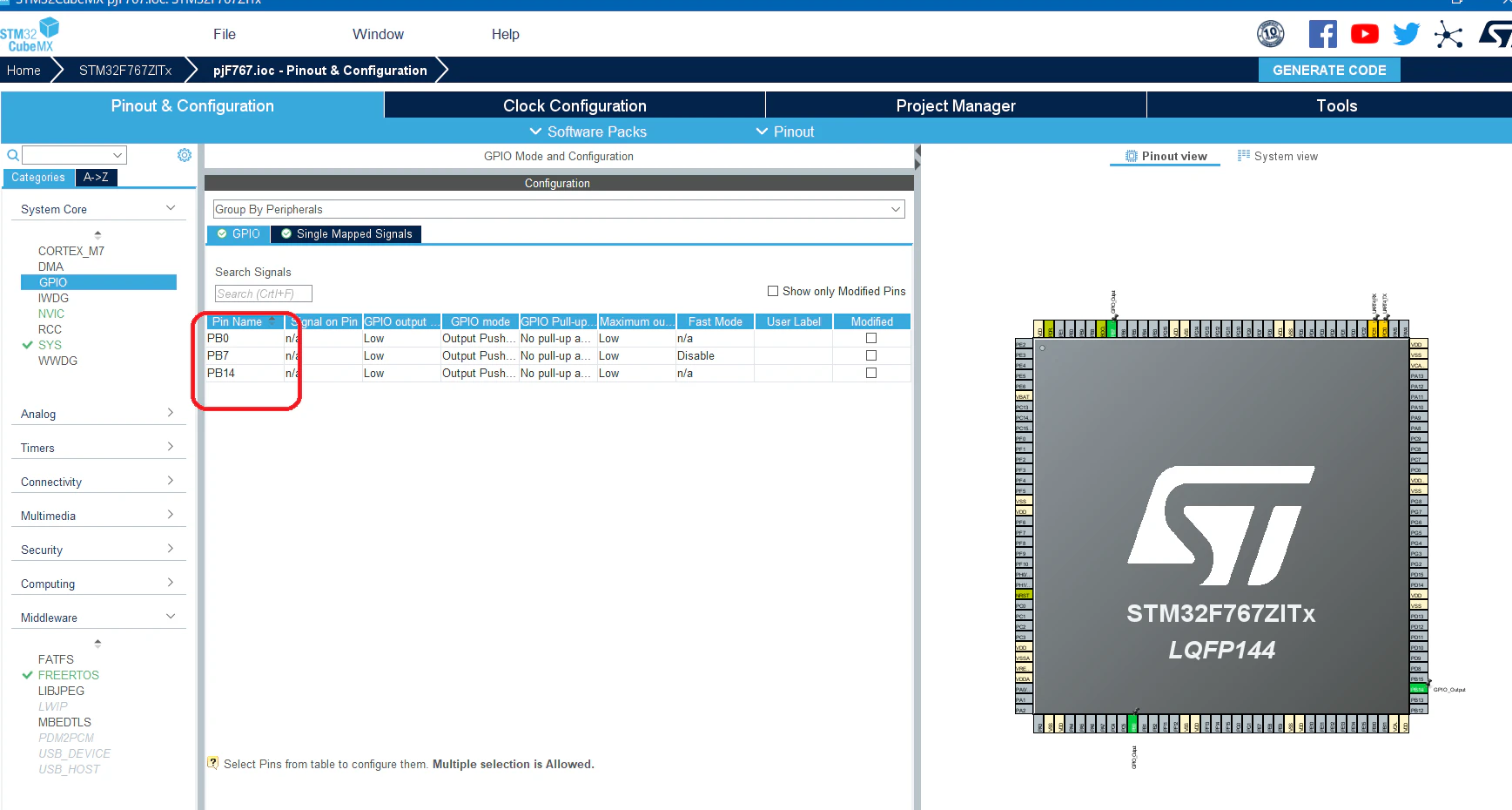Screen dimensions: 1512x810
Task: Collapse the Middleware category
Action: tap(171, 617)
